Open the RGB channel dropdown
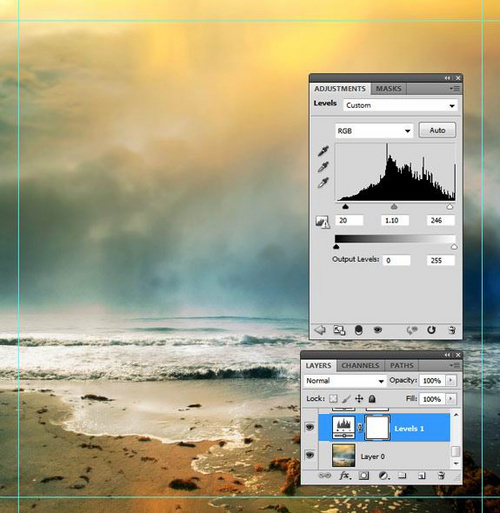 click(374, 131)
